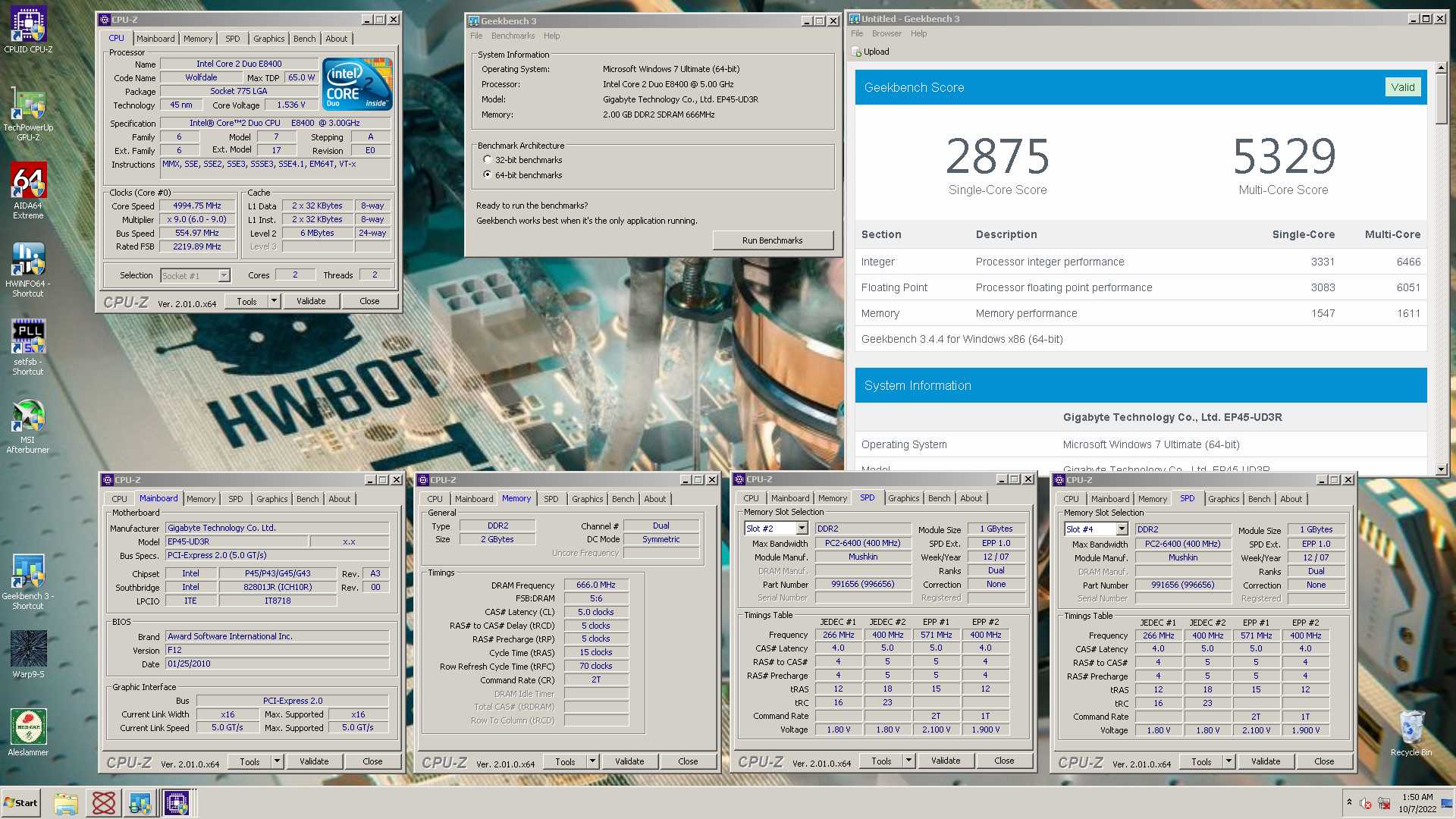Image resolution: width=1456 pixels, height=819 pixels.
Task: Click the Upload icon in Geekbench results
Action: click(x=857, y=52)
